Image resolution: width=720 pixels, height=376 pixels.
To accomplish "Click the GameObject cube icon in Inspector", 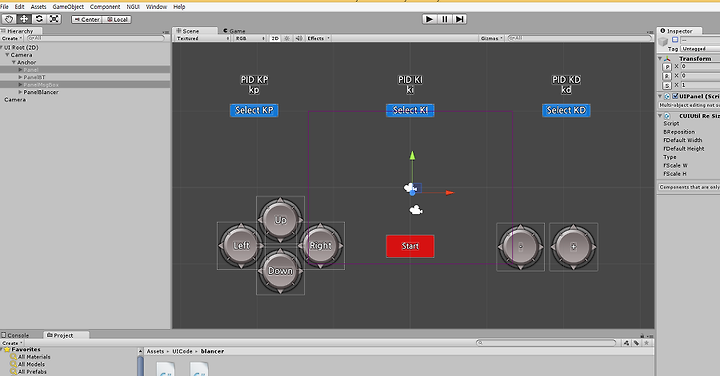I will 663,42.
